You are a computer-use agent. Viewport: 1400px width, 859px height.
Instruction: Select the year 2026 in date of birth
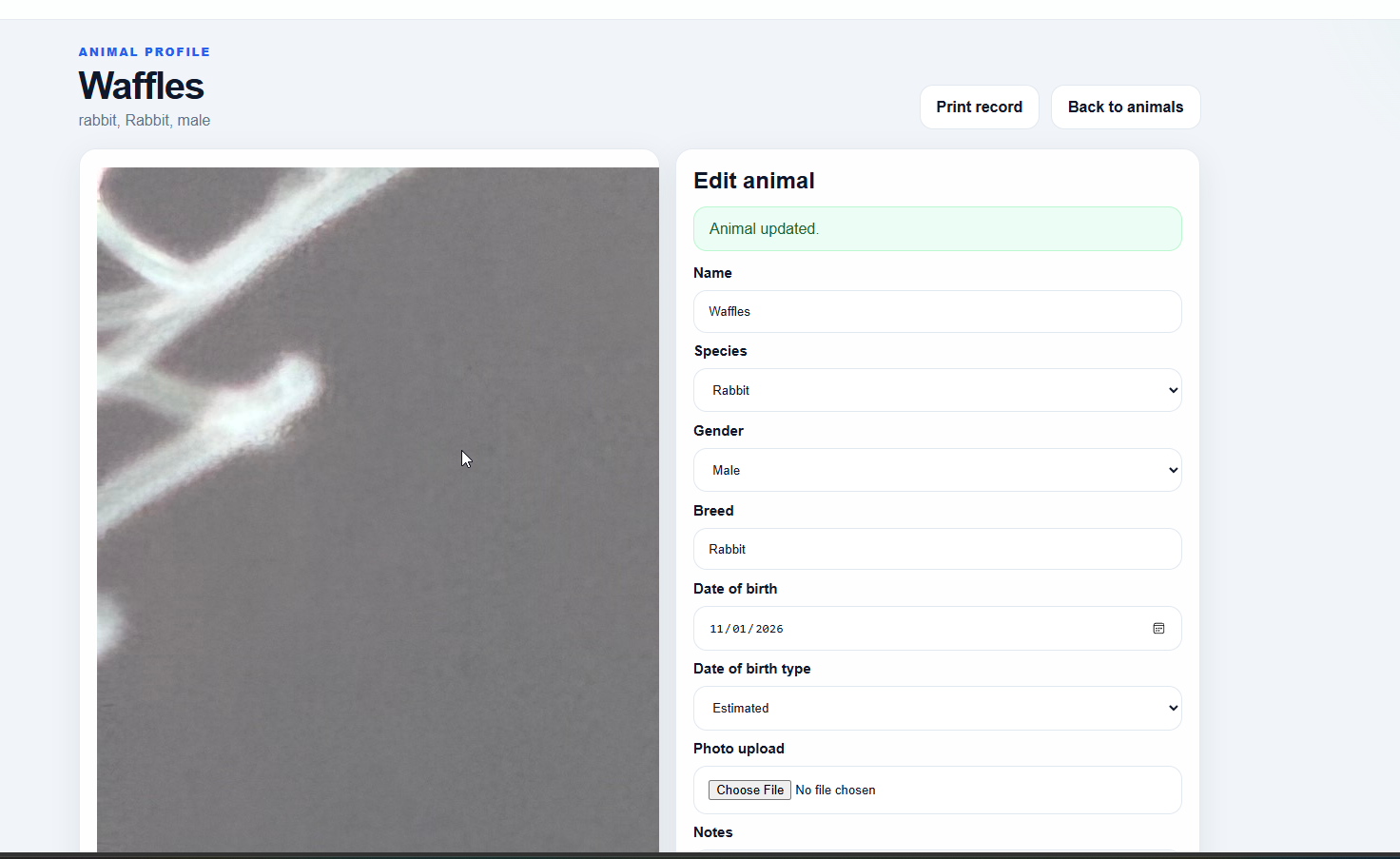click(x=769, y=629)
